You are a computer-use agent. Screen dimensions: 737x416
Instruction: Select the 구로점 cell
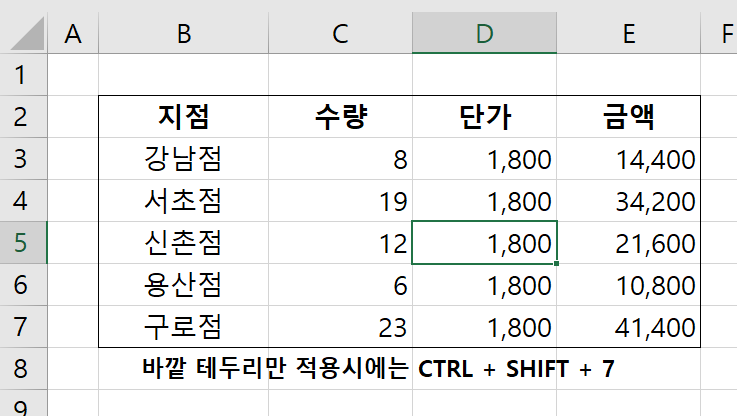click(x=183, y=327)
